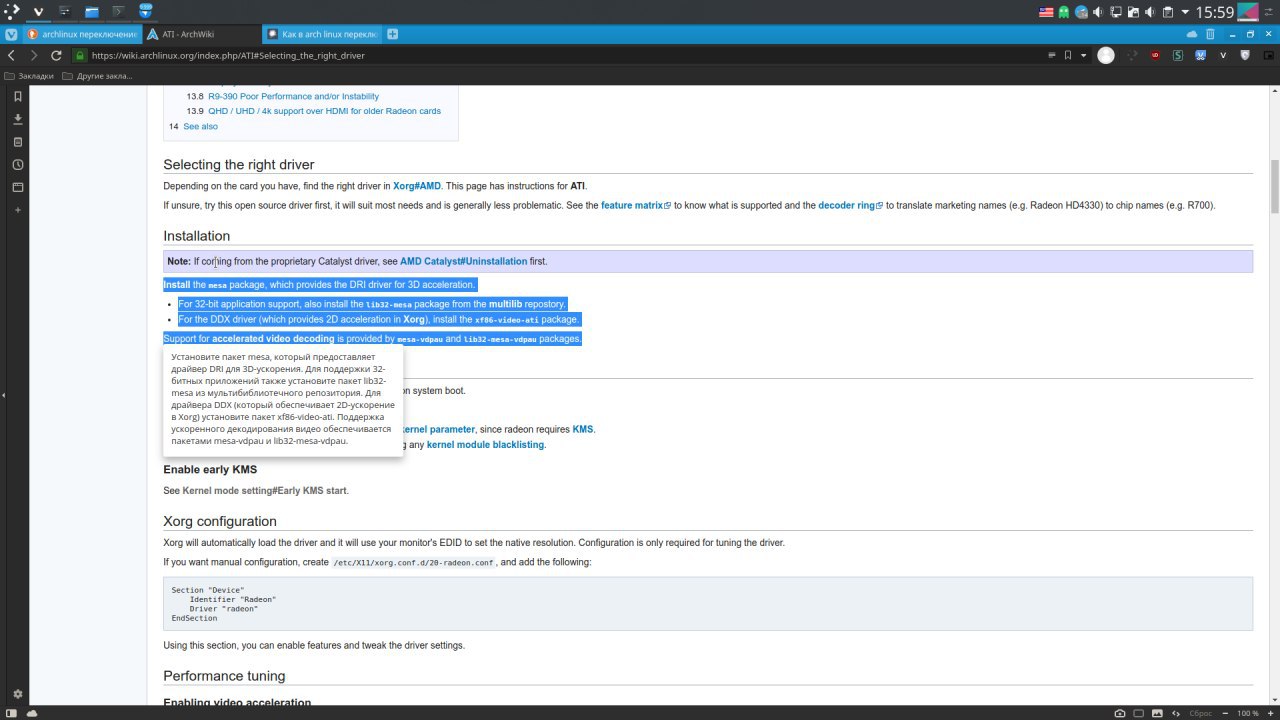Screen dimensions: 1280x720
Task: Click the accelerated video decoding link
Action: tap(273, 339)
